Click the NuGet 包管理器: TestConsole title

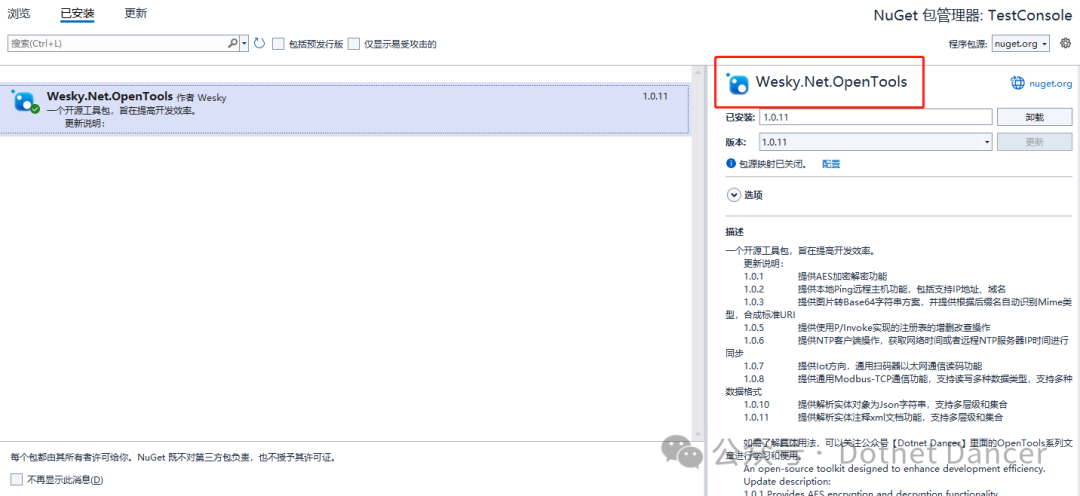[x=973, y=16]
